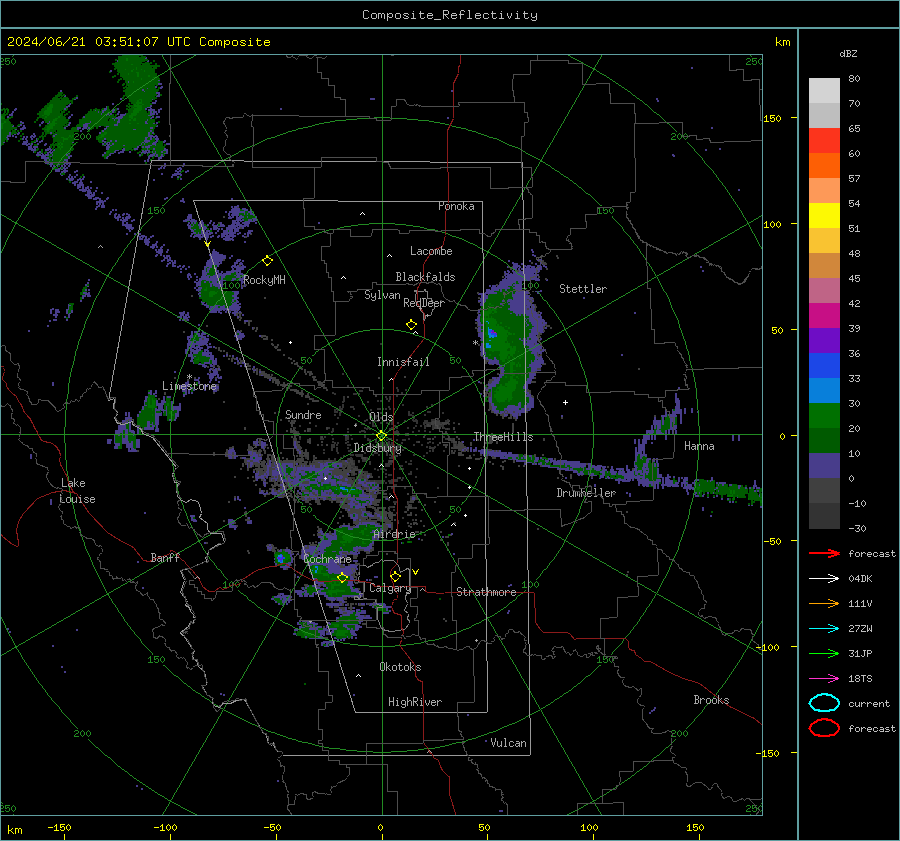Click the cyan 27ZW arrow legend icon

tap(824, 629)
